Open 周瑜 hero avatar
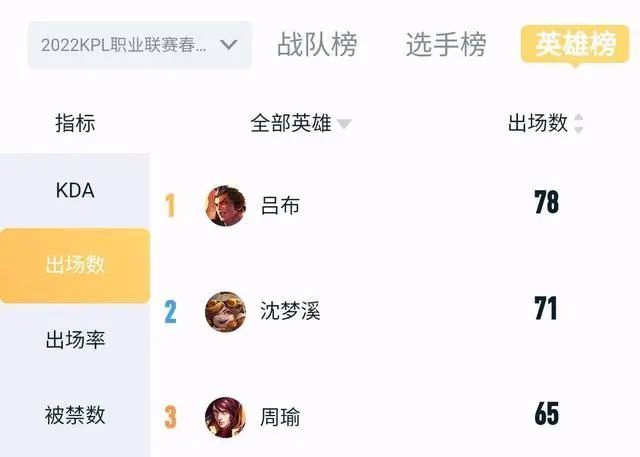Viewport: 640px width, 457px height. coord(225,417)
